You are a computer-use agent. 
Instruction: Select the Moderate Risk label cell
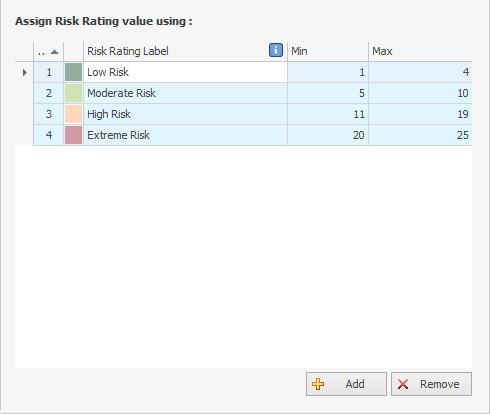(x=185, y=93)
